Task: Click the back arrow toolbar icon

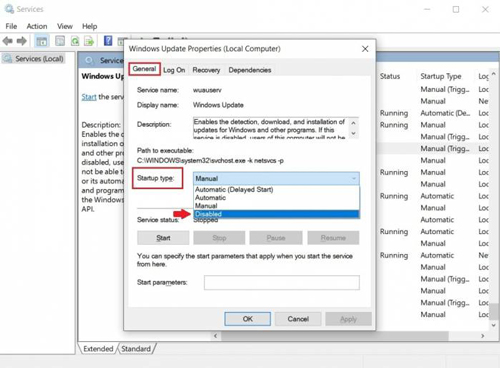Action: [x=8, y=41]
